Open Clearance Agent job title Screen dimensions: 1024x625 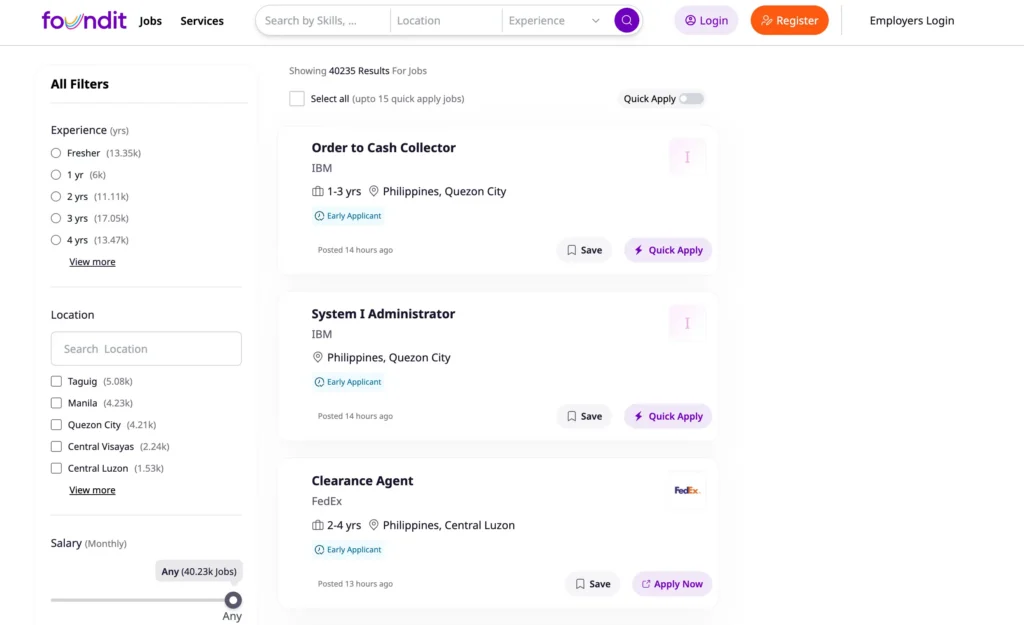point(362,481)
